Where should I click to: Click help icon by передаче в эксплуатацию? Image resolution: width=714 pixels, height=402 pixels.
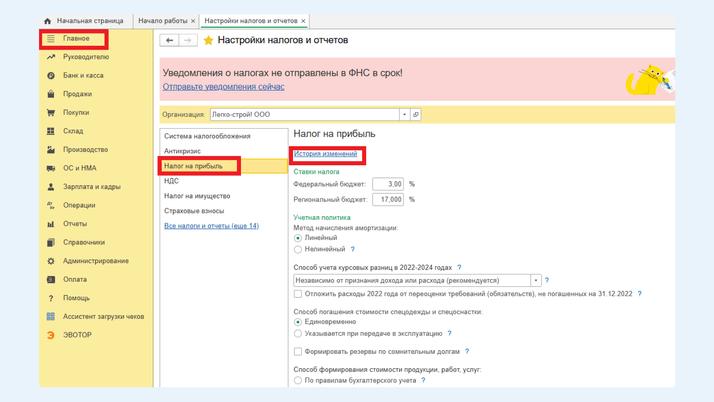tap(449, 334)
